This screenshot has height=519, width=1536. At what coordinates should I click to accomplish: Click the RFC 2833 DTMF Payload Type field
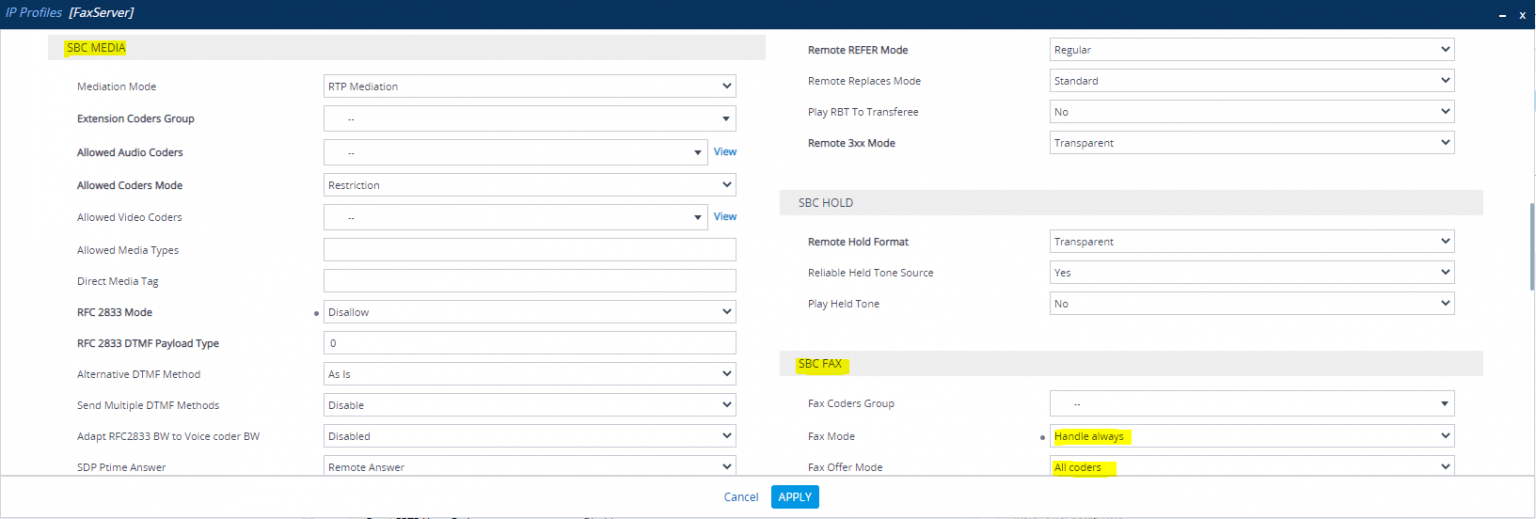pos(529,343)
